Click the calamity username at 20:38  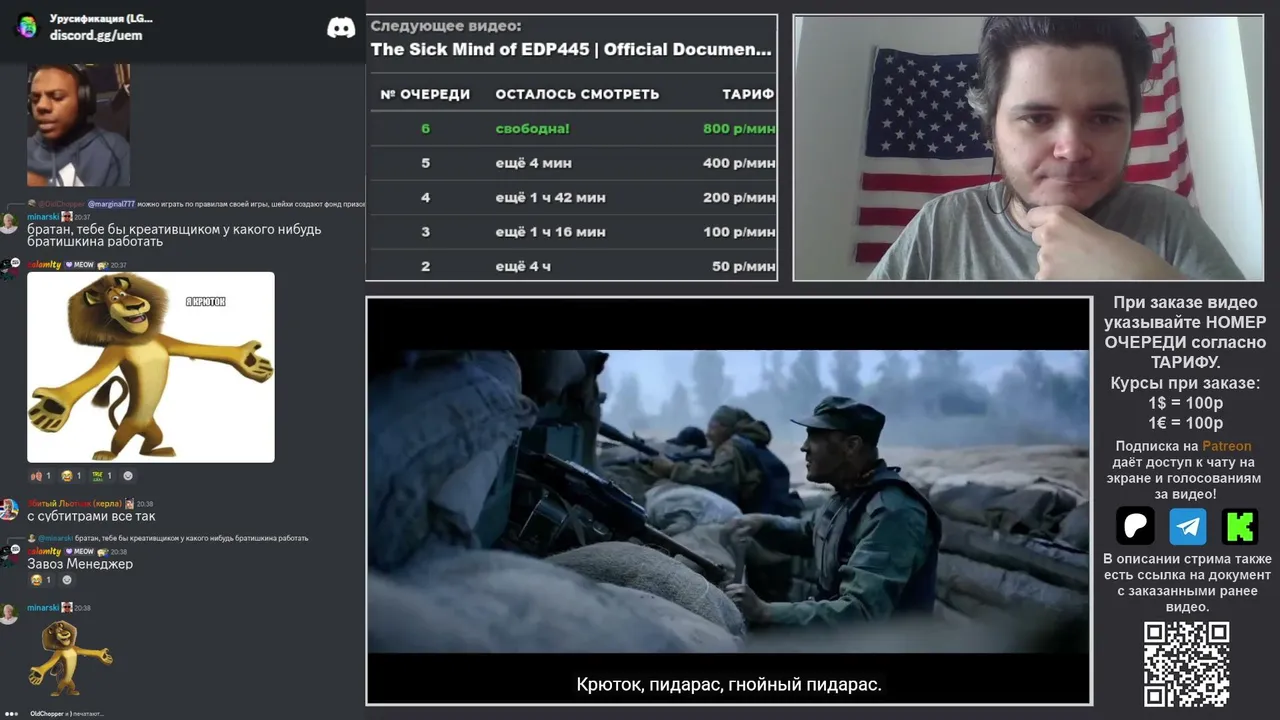[44, 552]
